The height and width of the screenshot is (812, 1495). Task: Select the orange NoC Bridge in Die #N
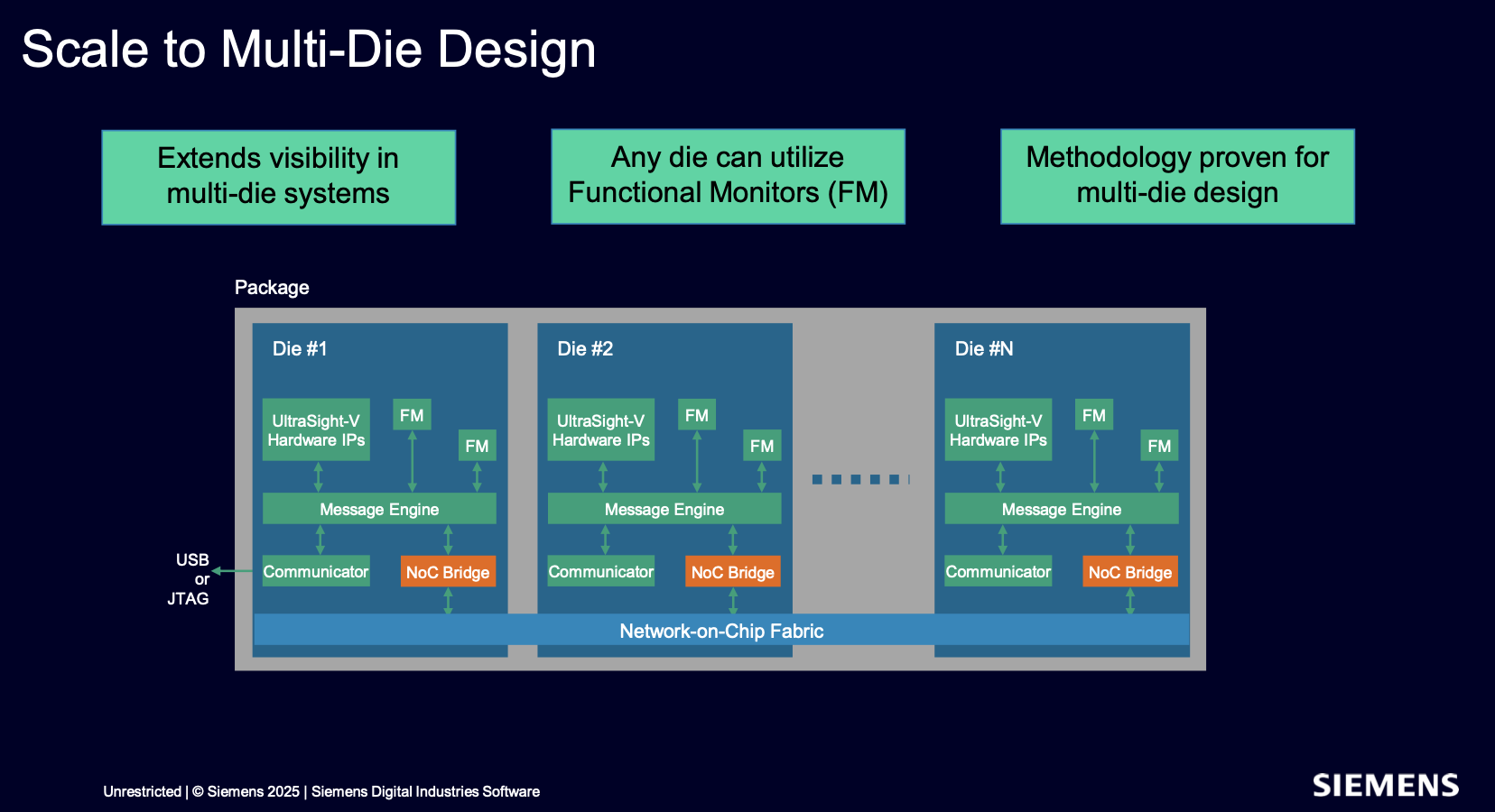1130,572
